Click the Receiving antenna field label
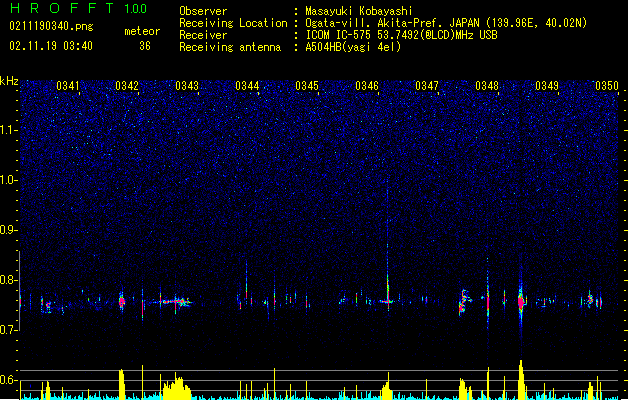This screenshot has width=629, height=400. (x=230, y=47)
